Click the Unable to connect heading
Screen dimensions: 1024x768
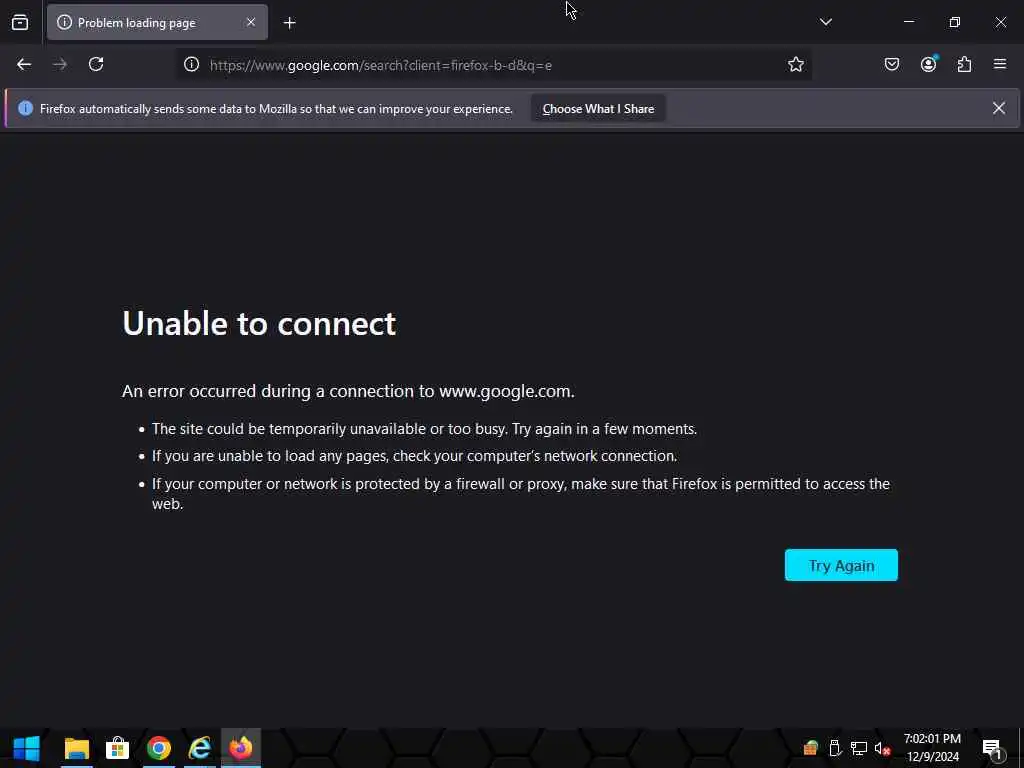[x=259, y=323]
